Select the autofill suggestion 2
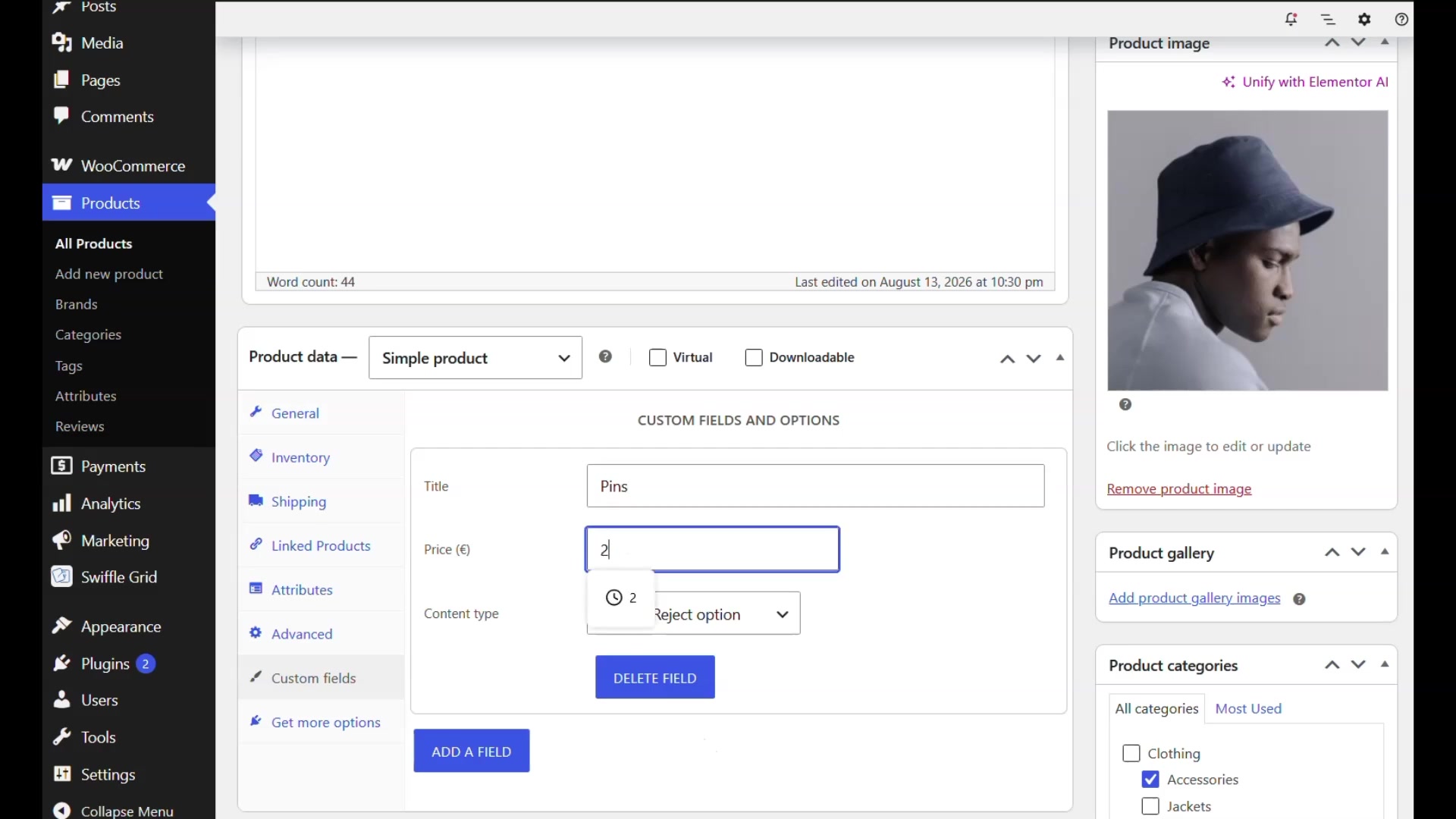The width and height of the screenshot is (1456, 819). pyautogui.click(x=621, y=598)
